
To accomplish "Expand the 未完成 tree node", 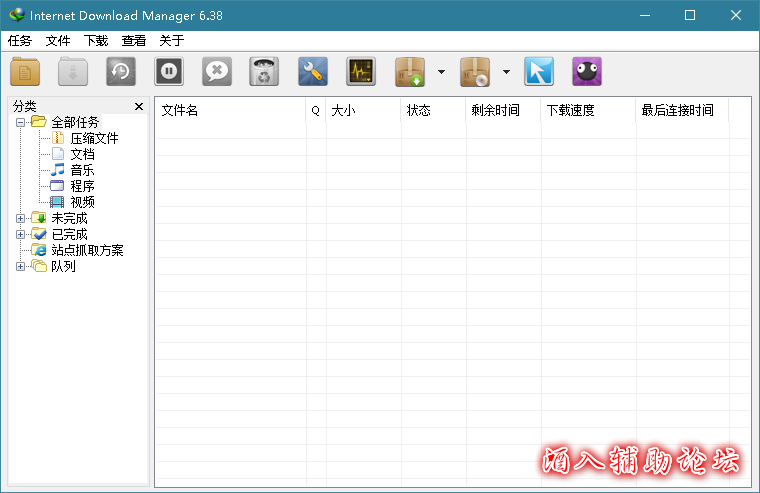I will click(21, 218).
